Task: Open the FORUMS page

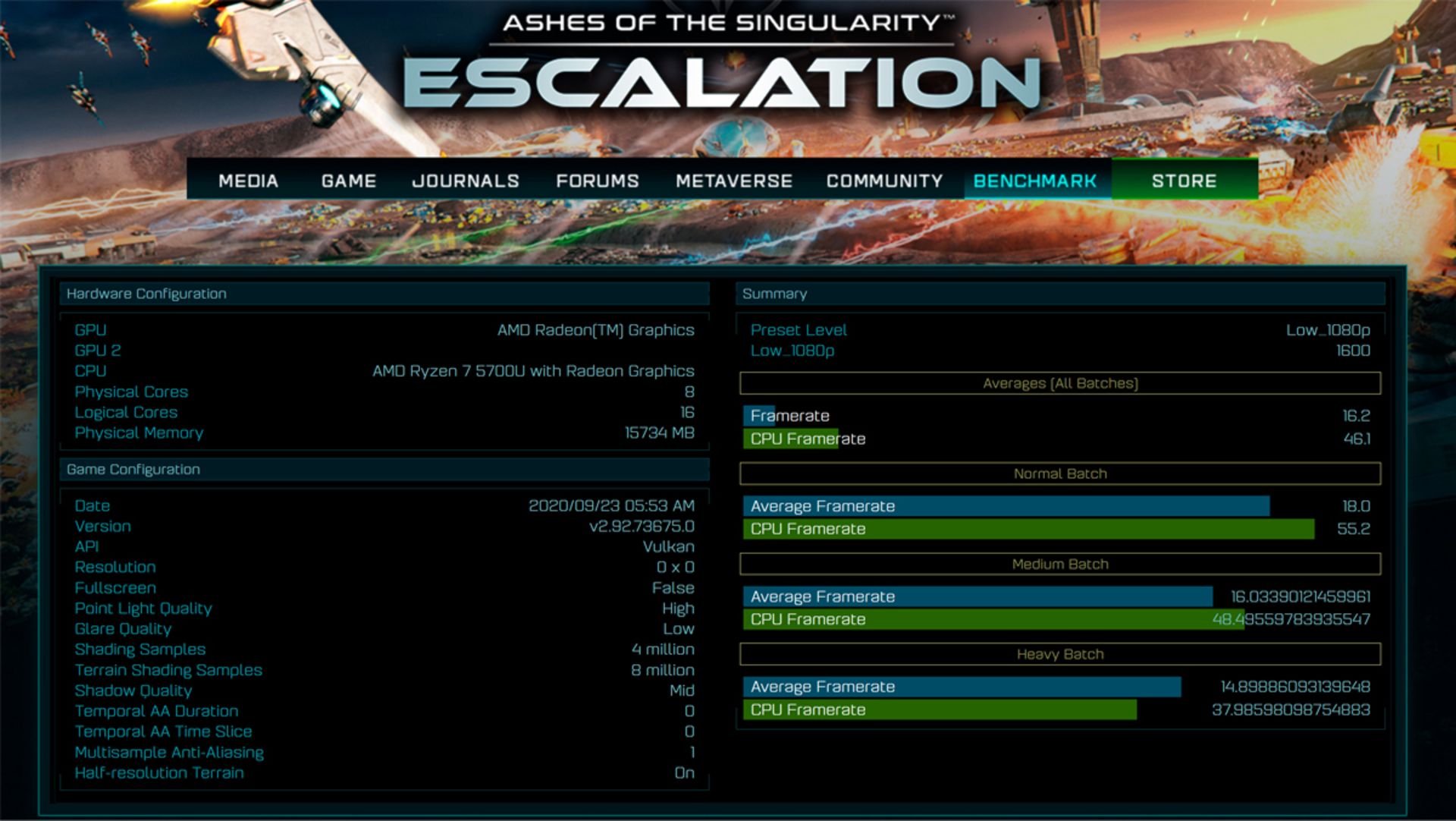Action: pyautogui.click(x=597, y=181)
